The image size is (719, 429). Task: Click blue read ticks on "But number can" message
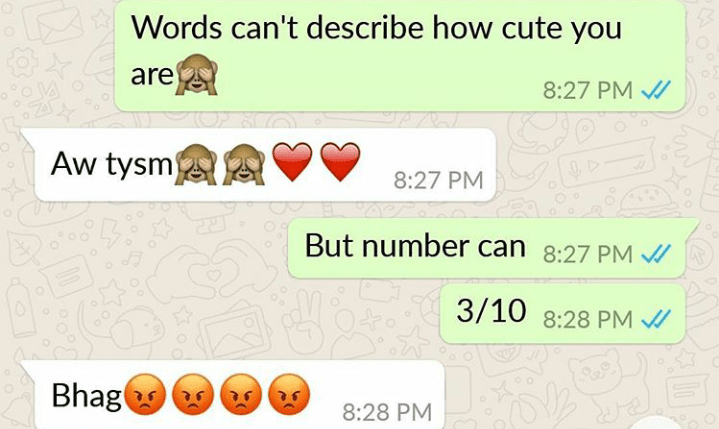[656, 253]
